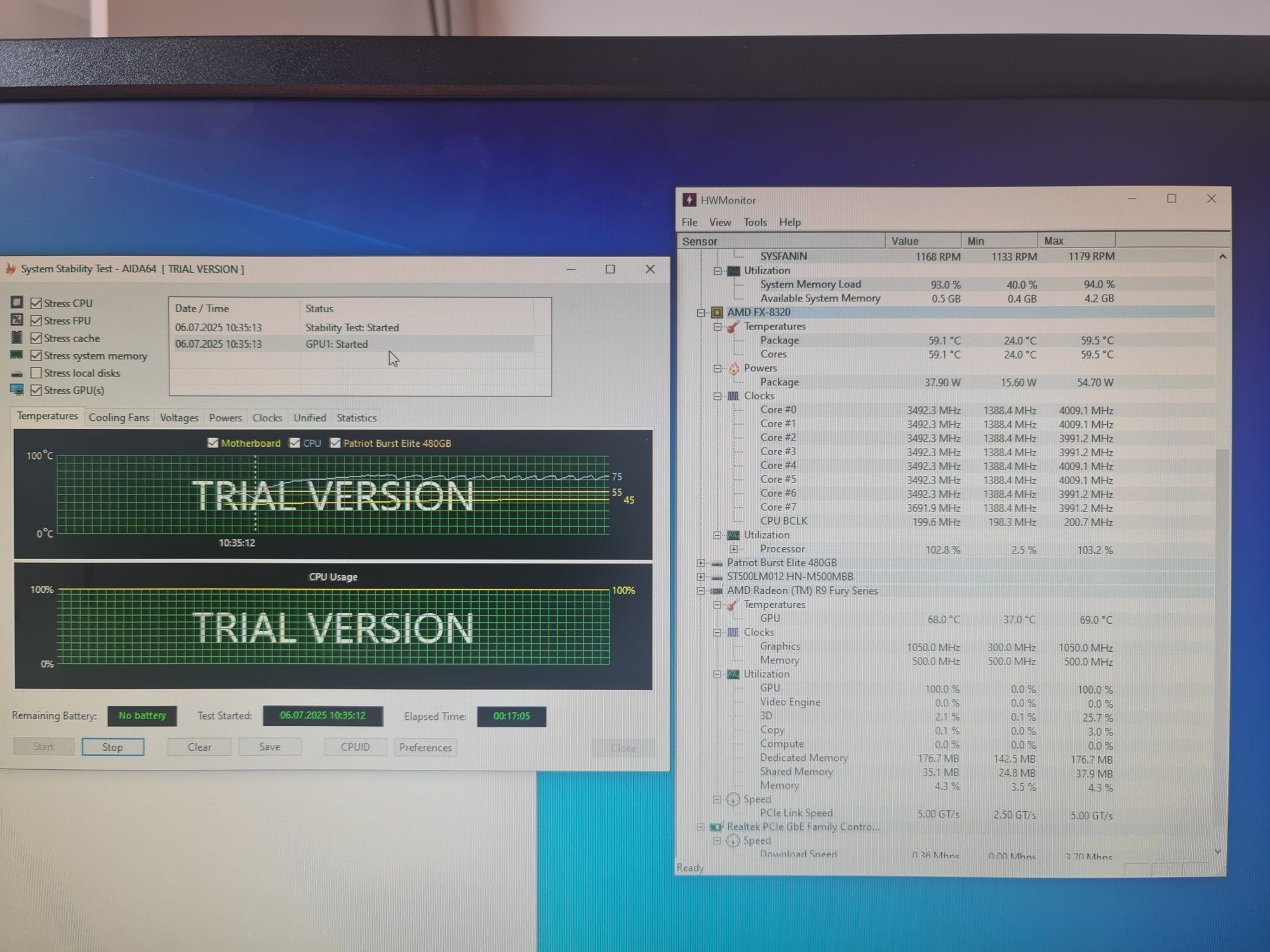Uncheck the Stress FPU checkbox
This screenshot has width=1270, height=952.
pos(36,321)
